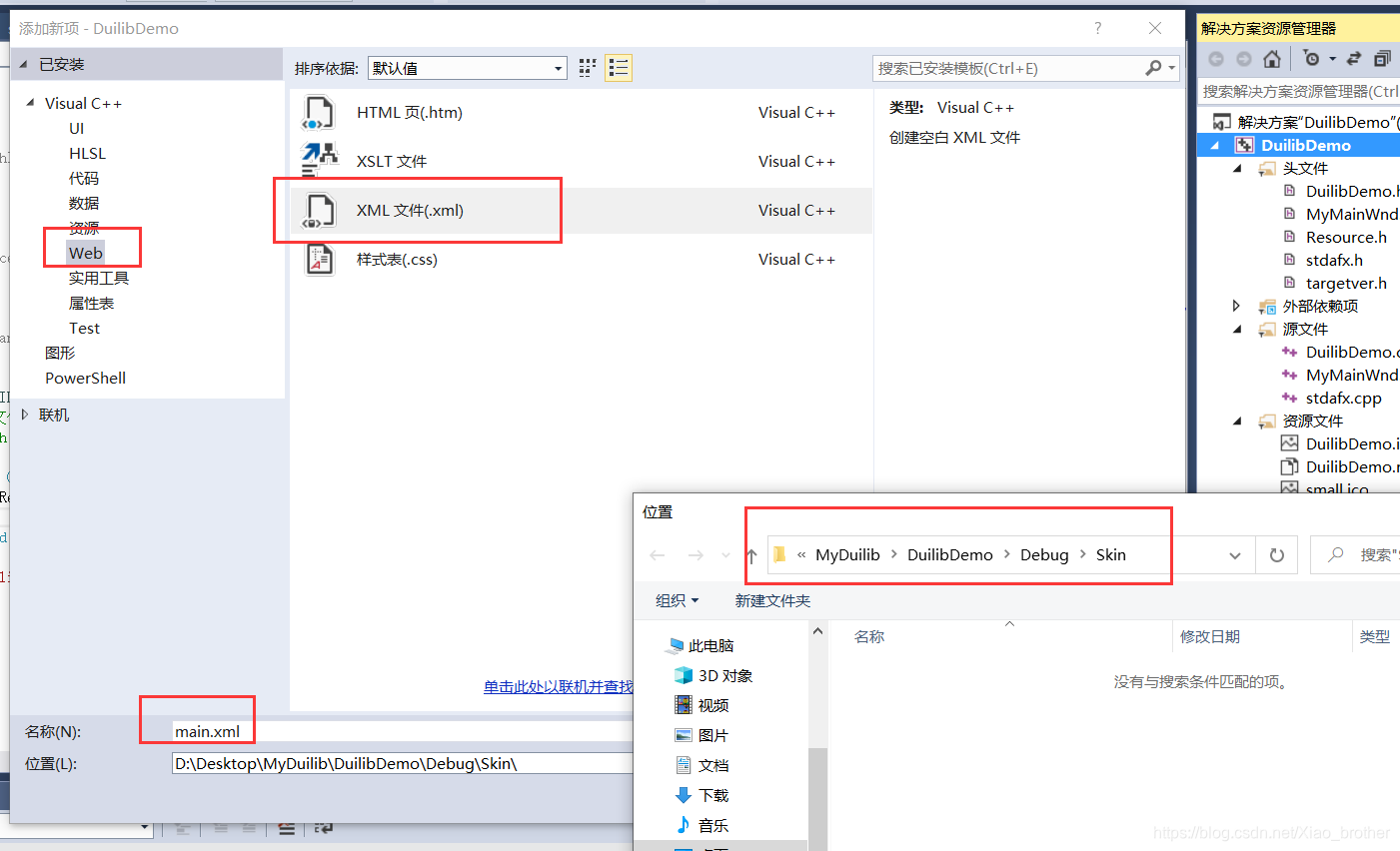Select the PowerShell category
Screen dimensions: 1400x851
click(85, 378)
